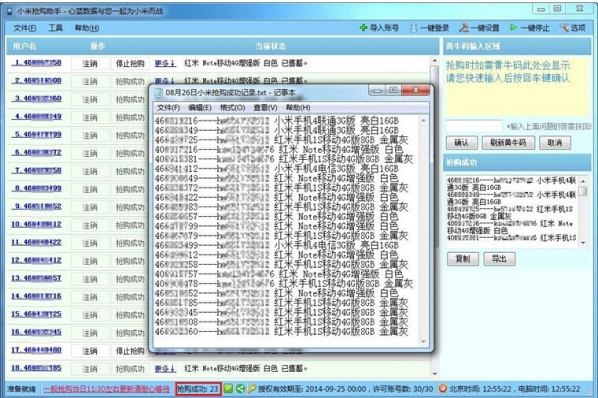
Task: Click 抢购成功 button in row 10
Action: click(130, 225)
